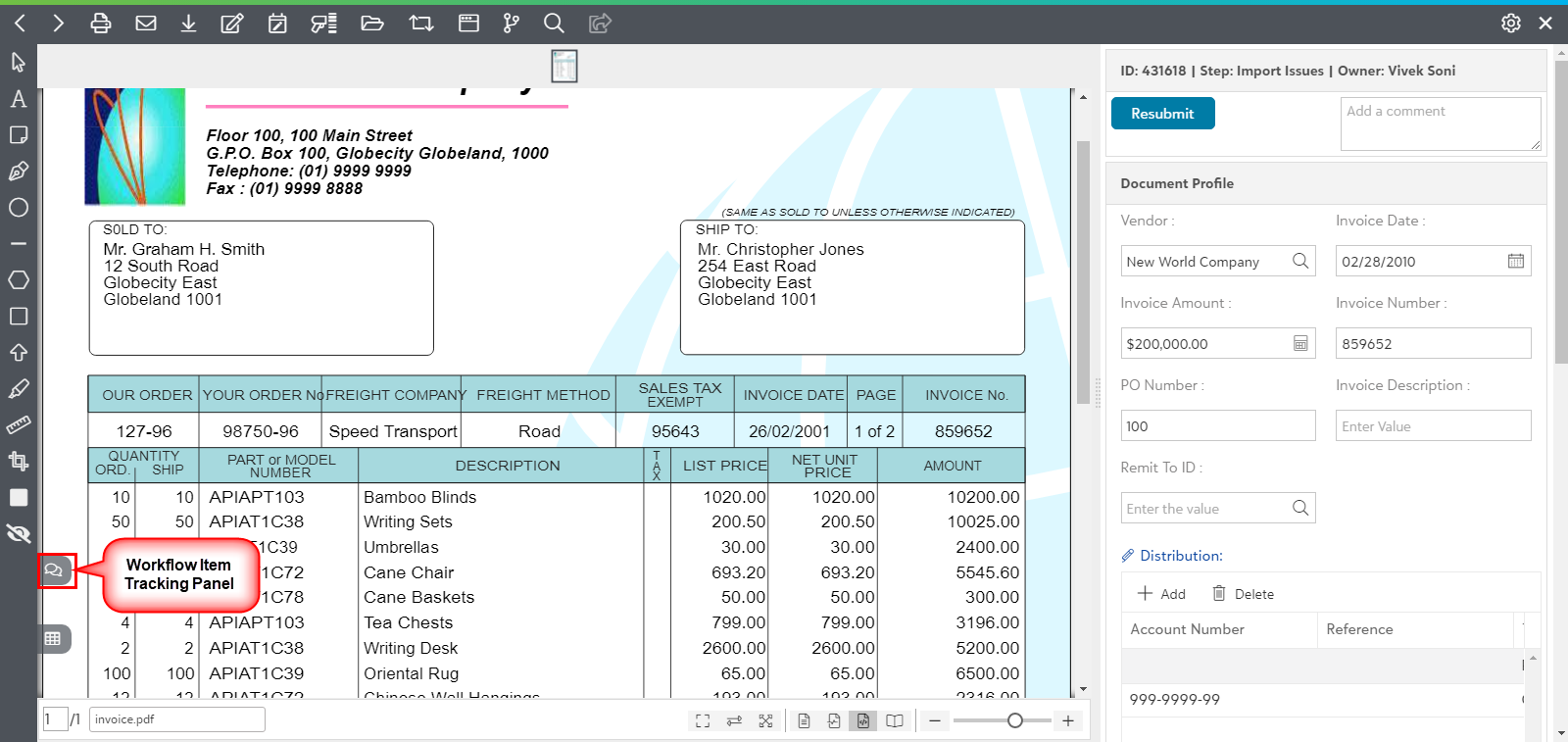
Task: Open the Vendor lookup for New World Company
Action: tap(1299, 261)
